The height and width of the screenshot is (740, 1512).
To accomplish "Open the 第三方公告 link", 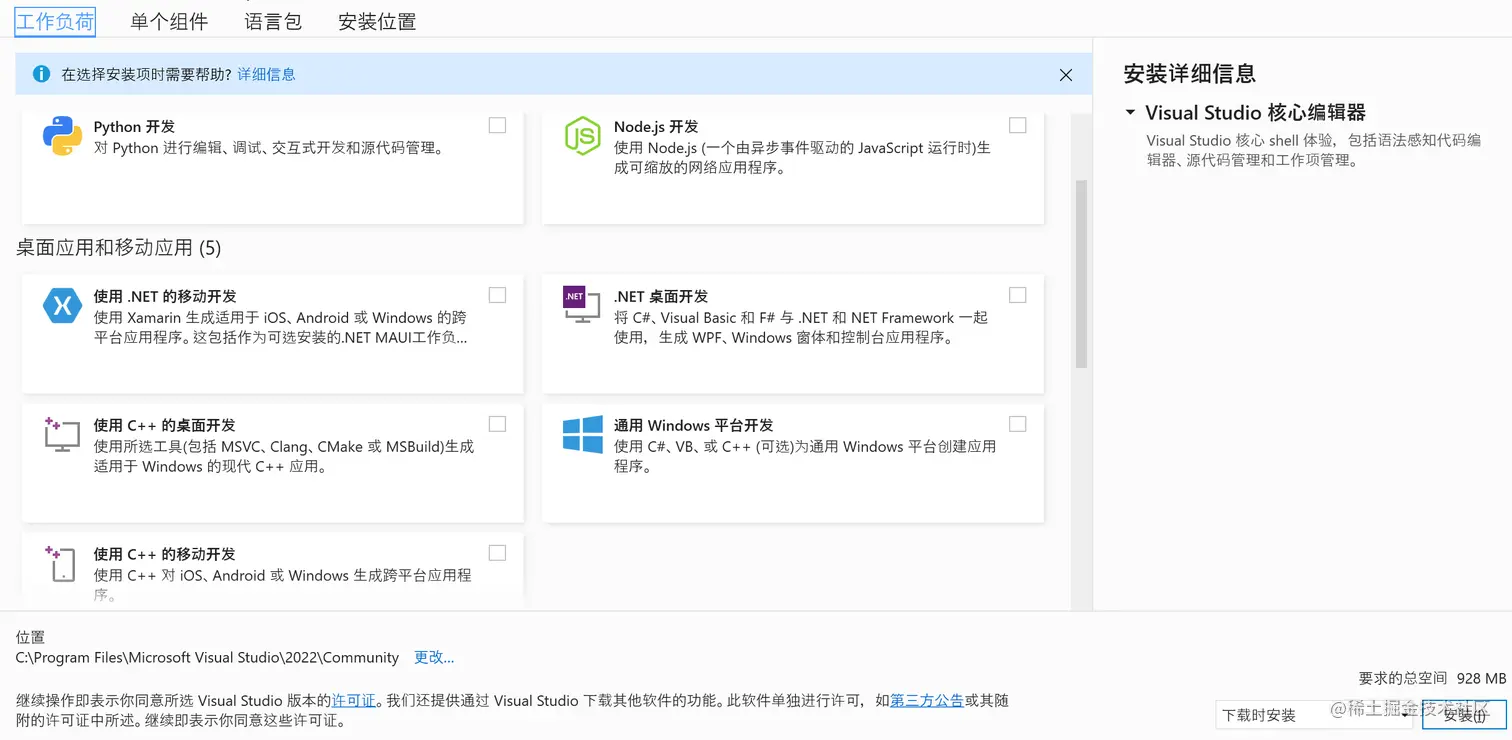I will [x=927, y=700].
